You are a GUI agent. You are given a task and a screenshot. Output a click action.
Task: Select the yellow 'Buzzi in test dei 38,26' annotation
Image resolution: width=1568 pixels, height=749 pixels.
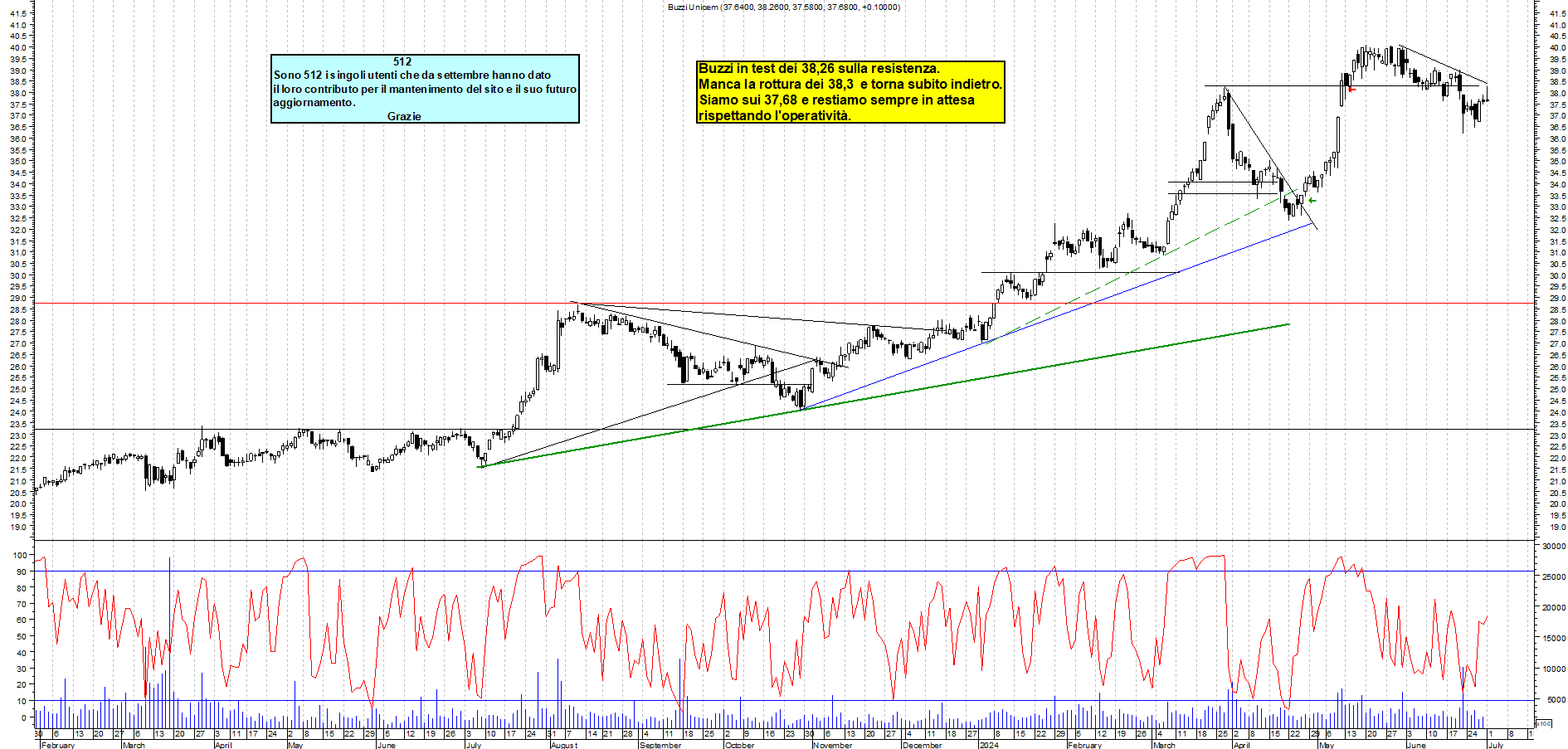(x=850, y=92)
